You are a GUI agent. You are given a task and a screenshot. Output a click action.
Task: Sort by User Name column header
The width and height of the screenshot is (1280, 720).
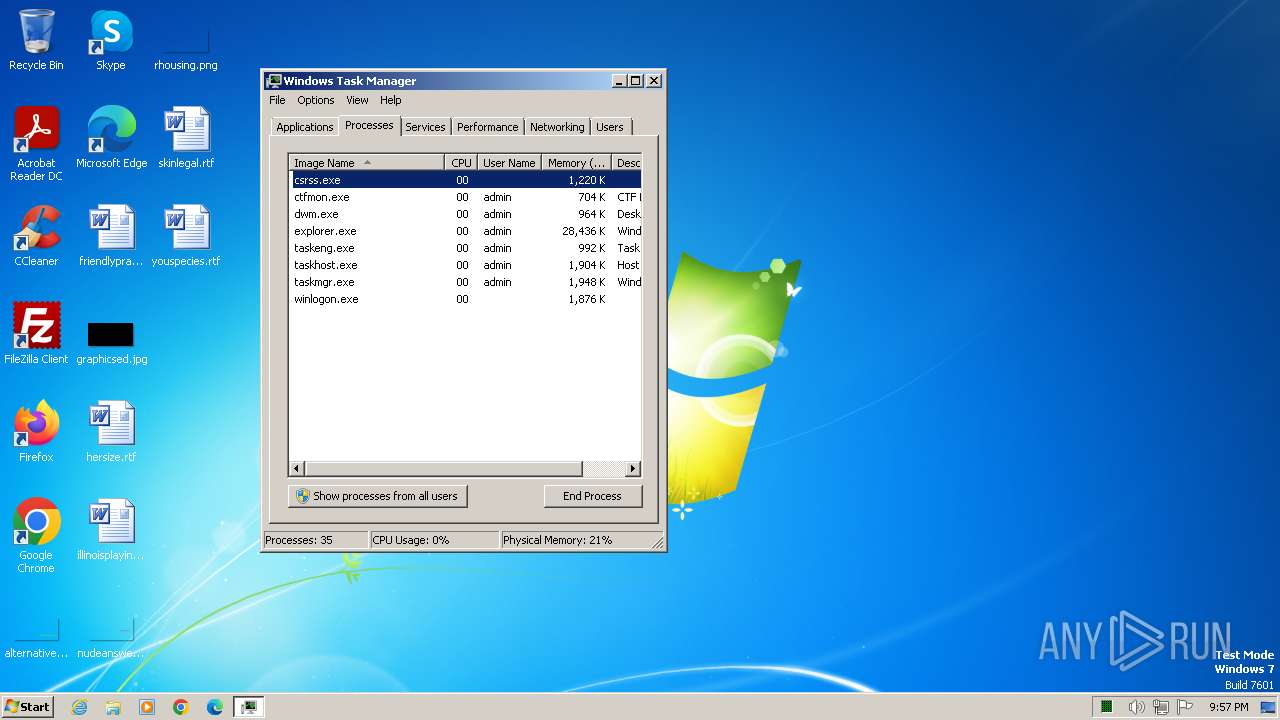509,163
